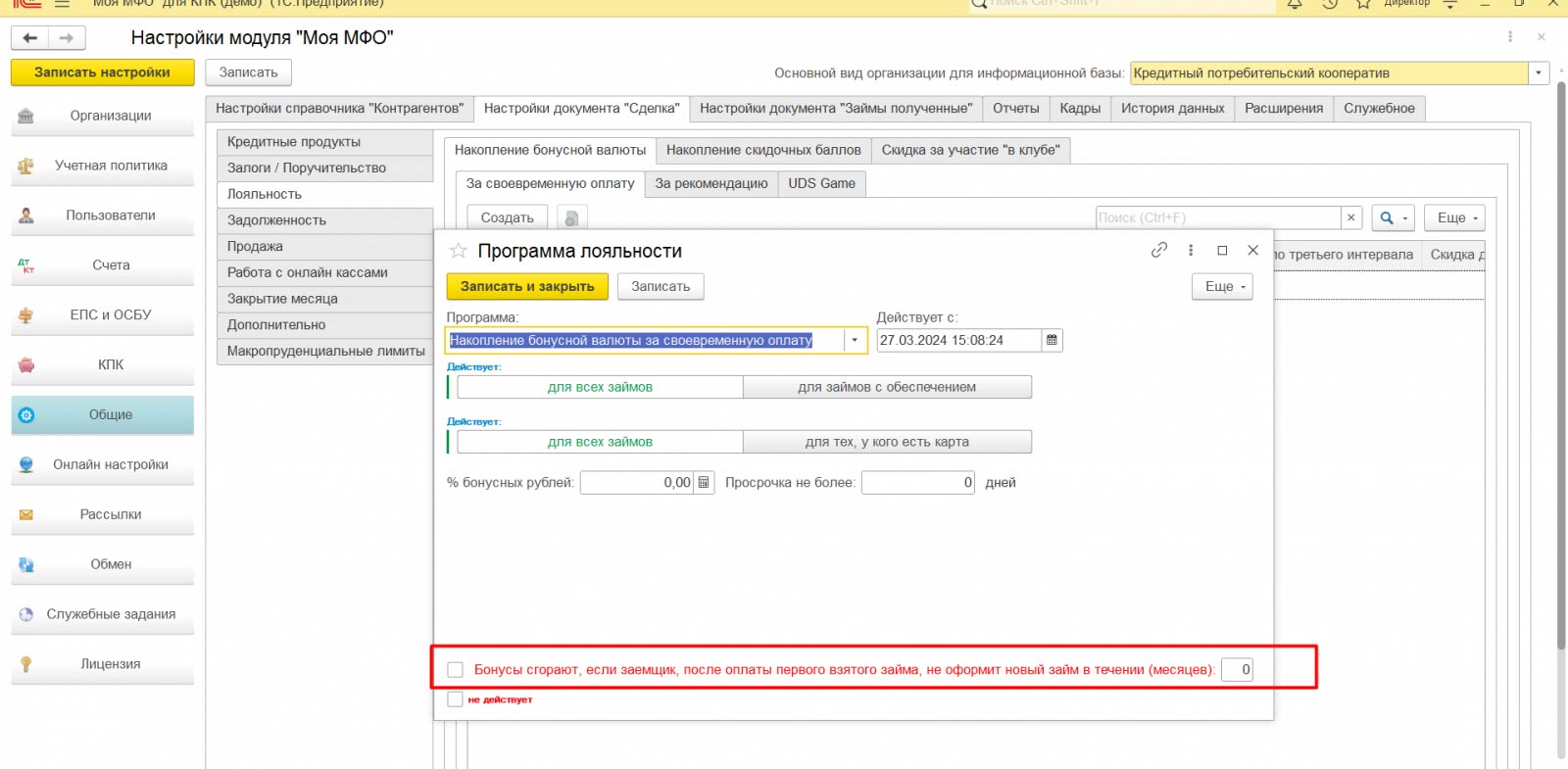Open title bar menu dropdown near Директор
The image size is (1568, 769).
(x=1450, y=4)
